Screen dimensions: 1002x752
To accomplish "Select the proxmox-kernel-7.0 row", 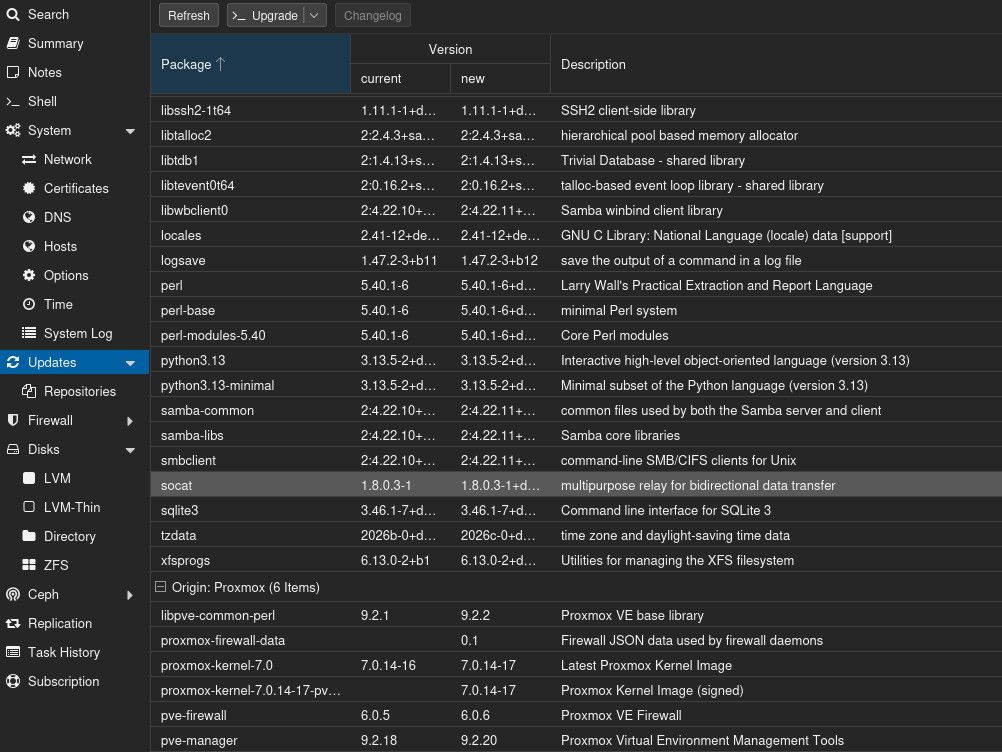I will click(x=576, y=665).
